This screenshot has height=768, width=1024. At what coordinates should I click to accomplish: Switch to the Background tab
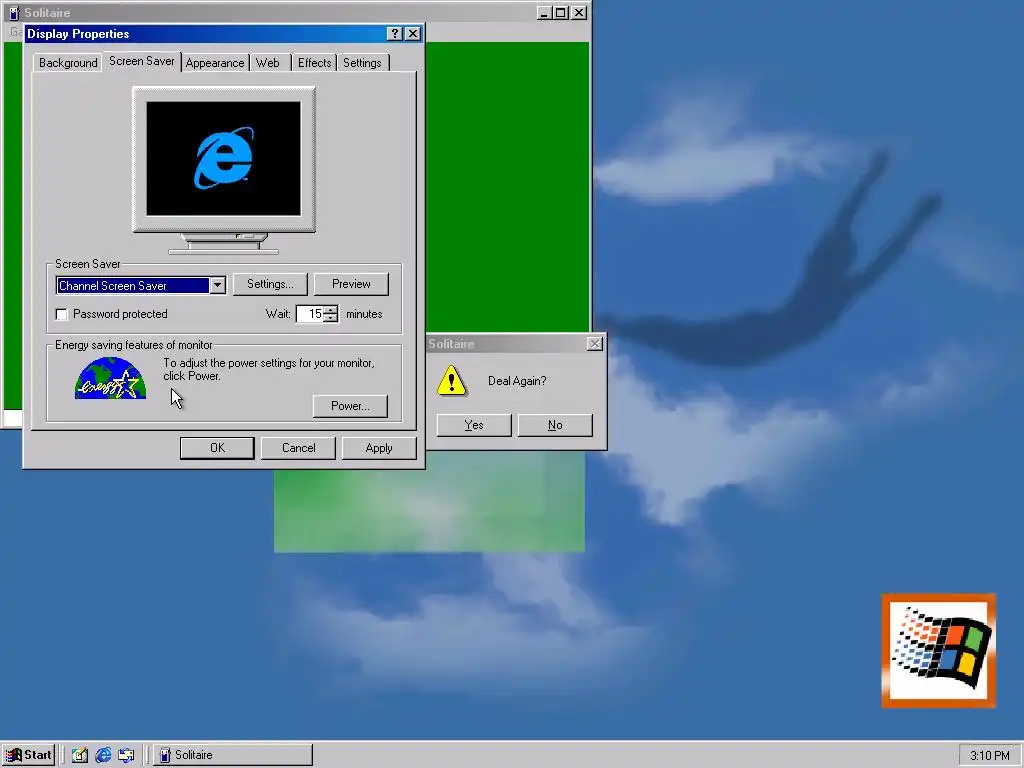pyautogui.click(x=68, y=63)
